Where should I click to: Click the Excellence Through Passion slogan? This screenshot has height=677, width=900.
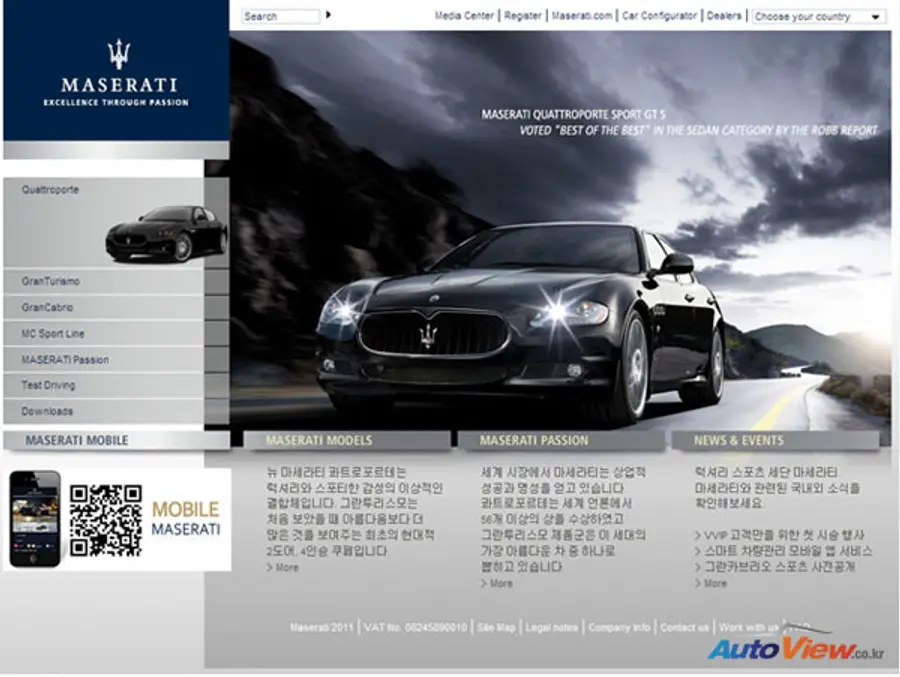click(x=116, y=103)
